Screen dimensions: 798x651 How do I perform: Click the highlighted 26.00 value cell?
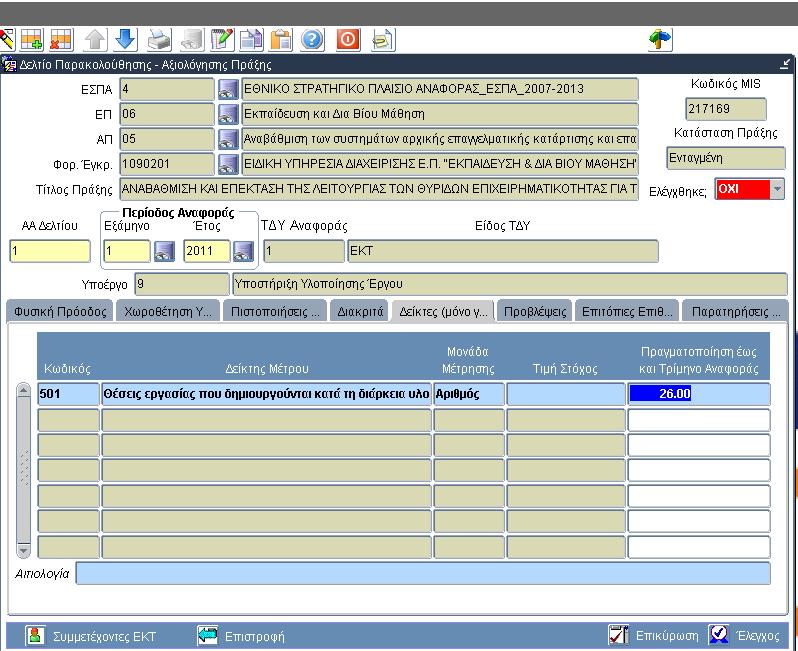699,394
